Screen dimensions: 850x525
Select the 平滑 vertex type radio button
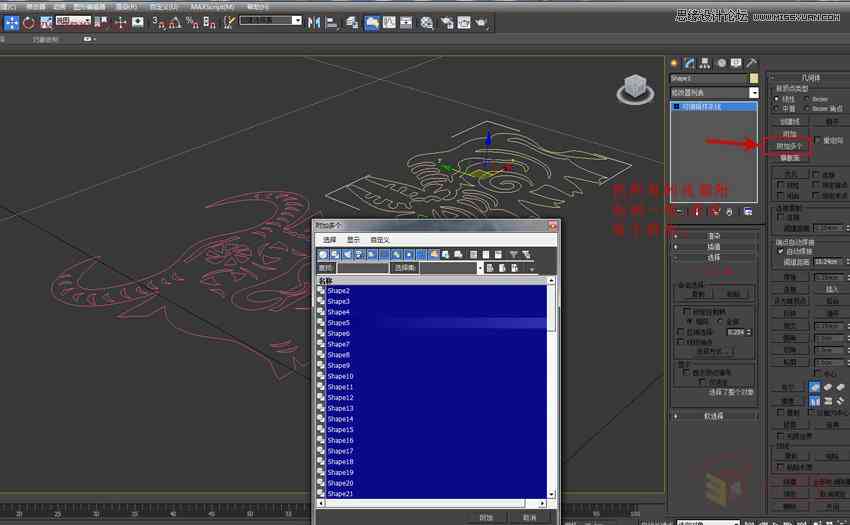[x=777, y=108]
